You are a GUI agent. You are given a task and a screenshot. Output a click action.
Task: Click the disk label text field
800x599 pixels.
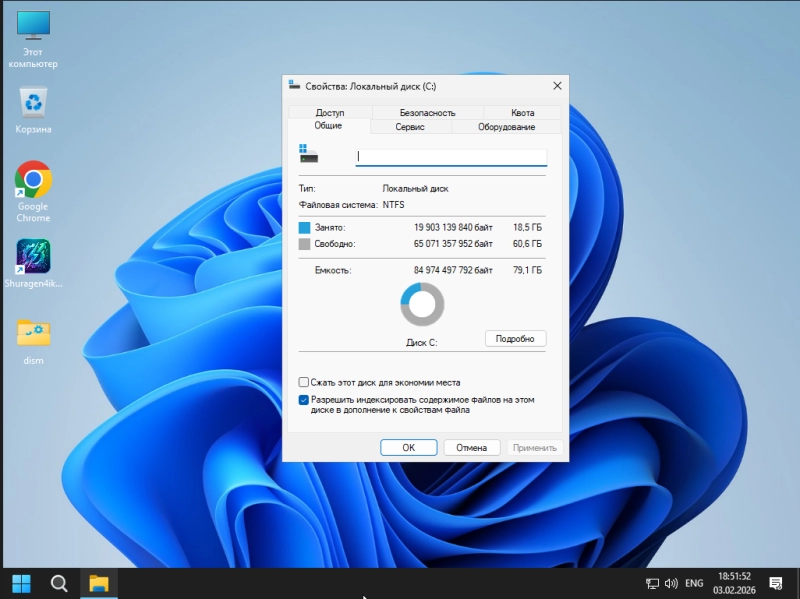click(x=451, y=157)
